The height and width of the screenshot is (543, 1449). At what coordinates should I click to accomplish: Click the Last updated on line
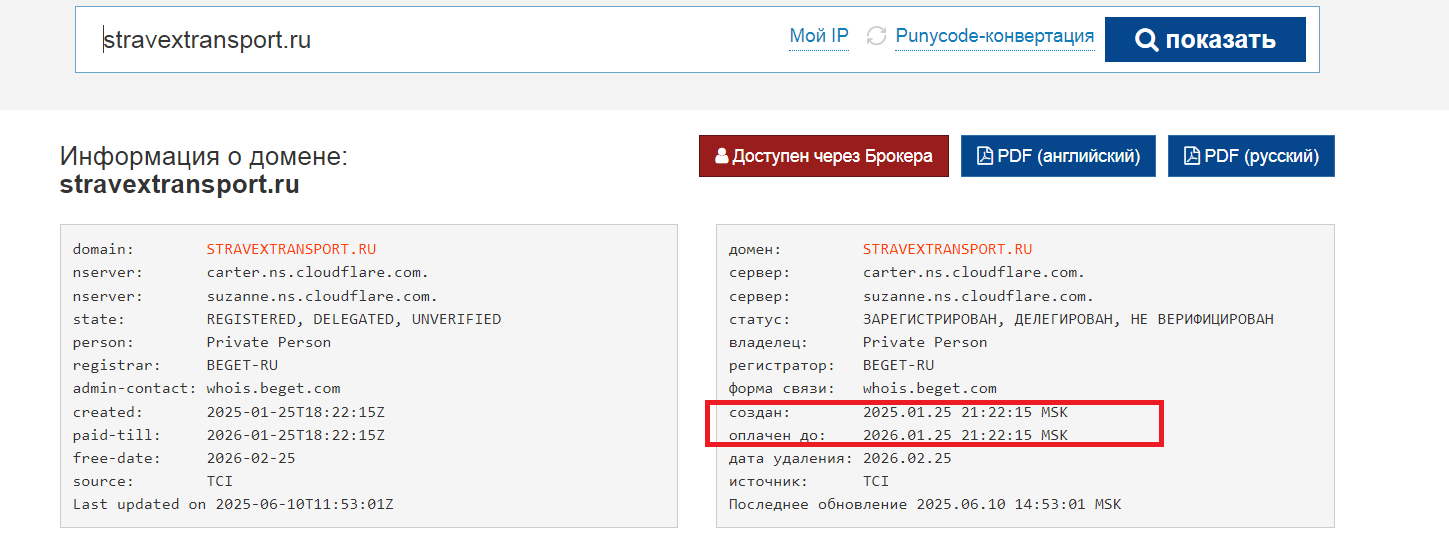[x=233, y=504]
